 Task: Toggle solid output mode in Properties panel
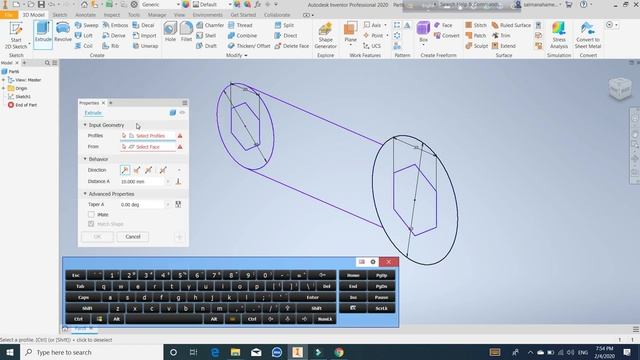(173, 113)
